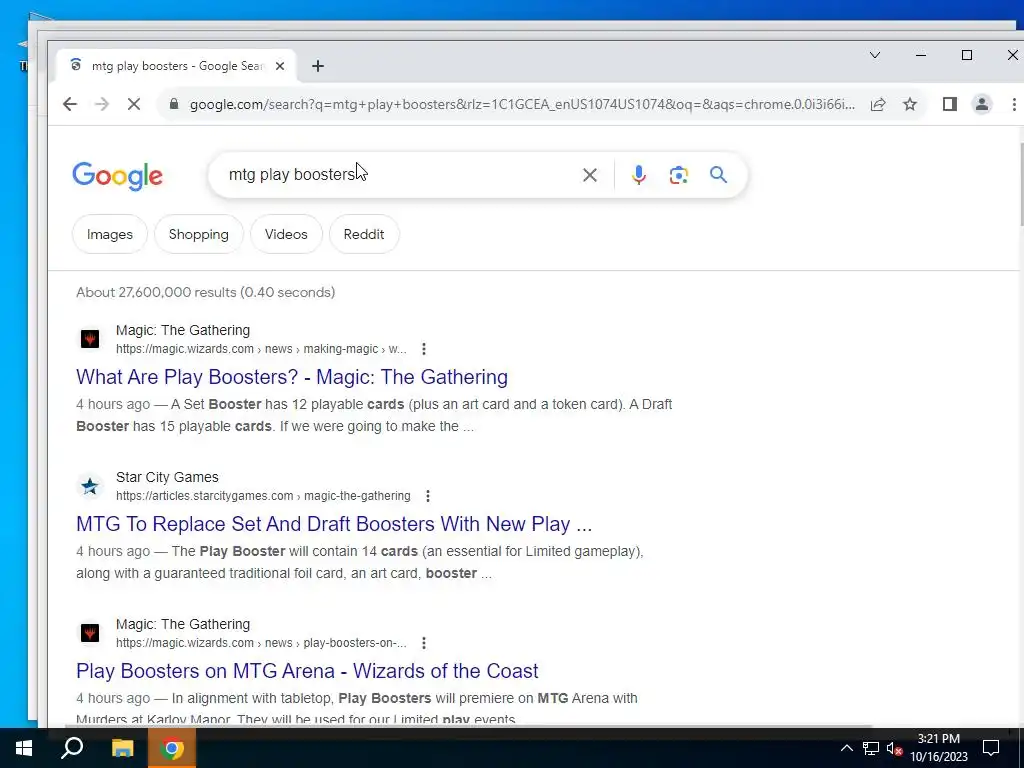Image resolution: width=1024 pixels, height=768 pixels.
Task: Open more options for Star City Games result
Action: click(428, 496)
